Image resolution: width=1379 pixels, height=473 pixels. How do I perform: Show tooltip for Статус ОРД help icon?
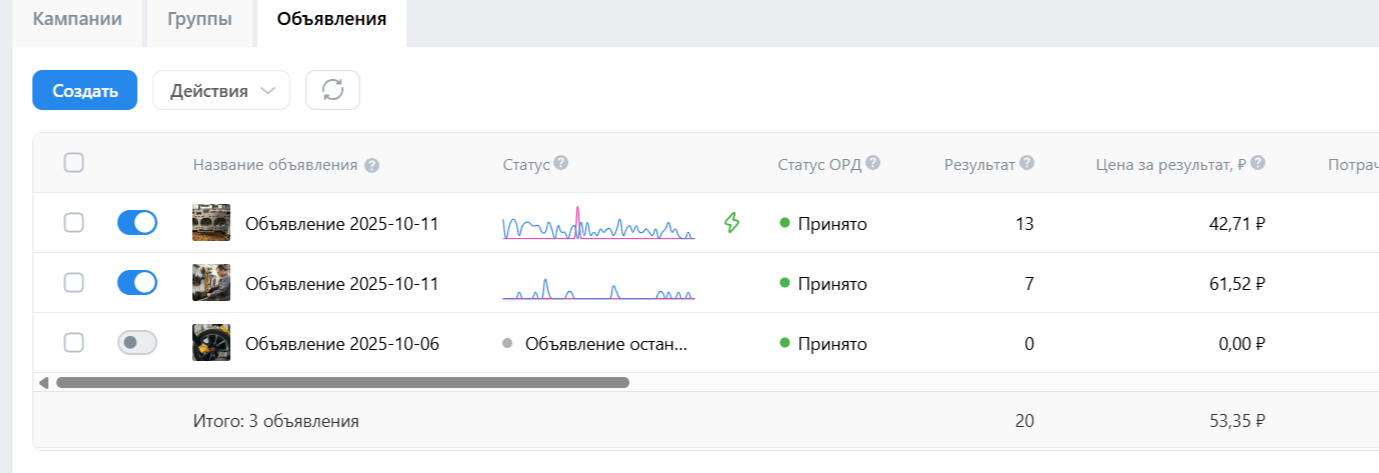873,163
